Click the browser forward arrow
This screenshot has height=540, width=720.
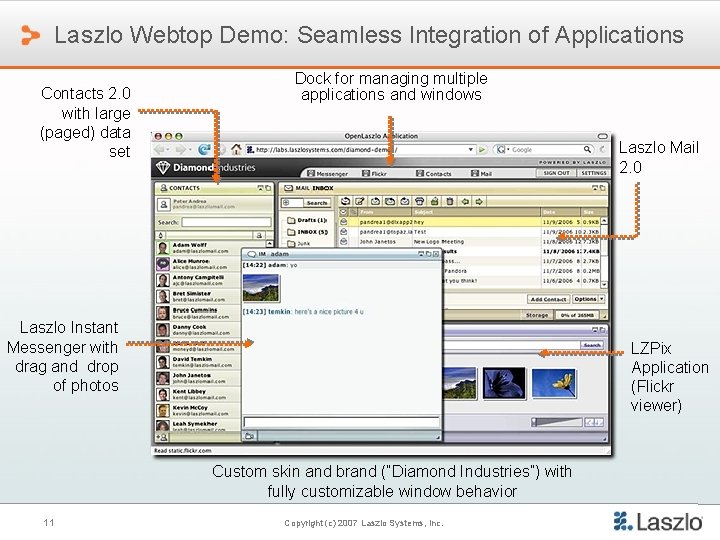click(180, 150)
